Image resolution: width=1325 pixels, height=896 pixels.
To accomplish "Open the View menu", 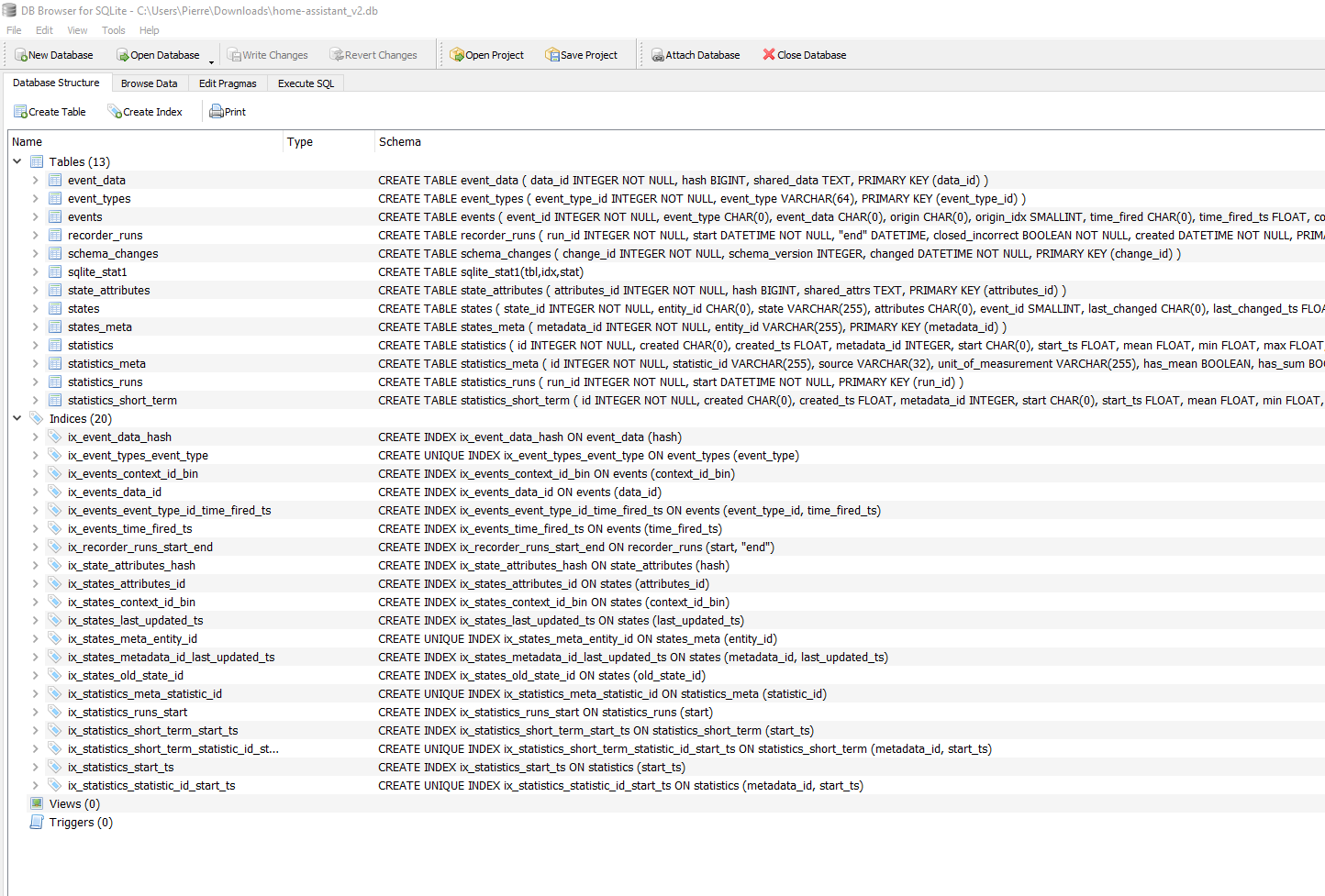I will [77, 30].
